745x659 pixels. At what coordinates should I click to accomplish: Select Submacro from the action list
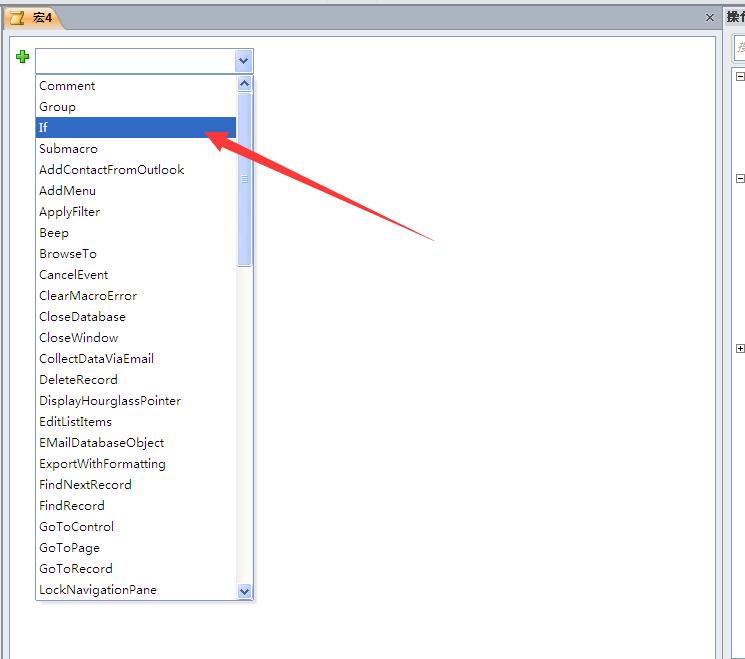135,149
